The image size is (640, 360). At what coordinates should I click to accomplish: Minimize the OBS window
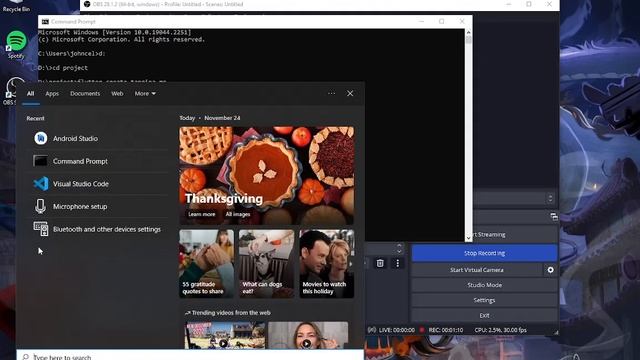(x=509, y=4)
